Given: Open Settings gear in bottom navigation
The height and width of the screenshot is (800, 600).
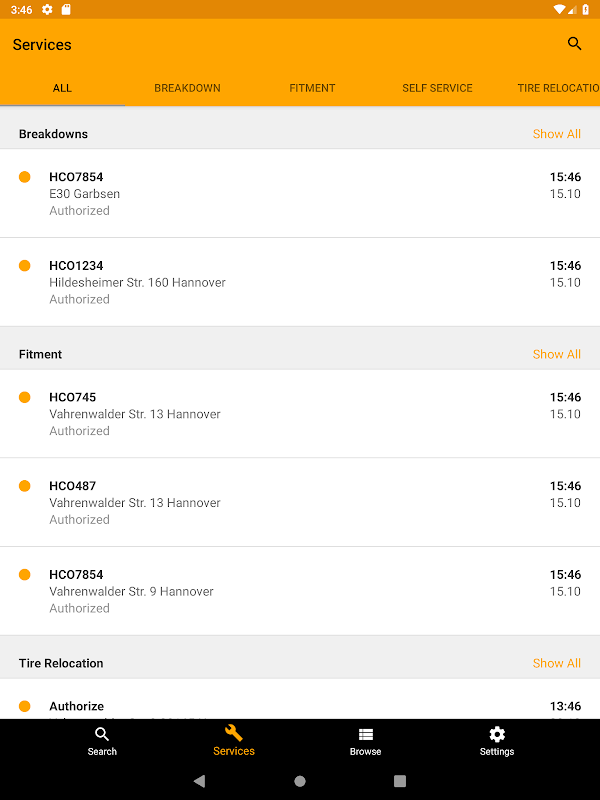Looking at the screenshot, I should pos(497,735).
